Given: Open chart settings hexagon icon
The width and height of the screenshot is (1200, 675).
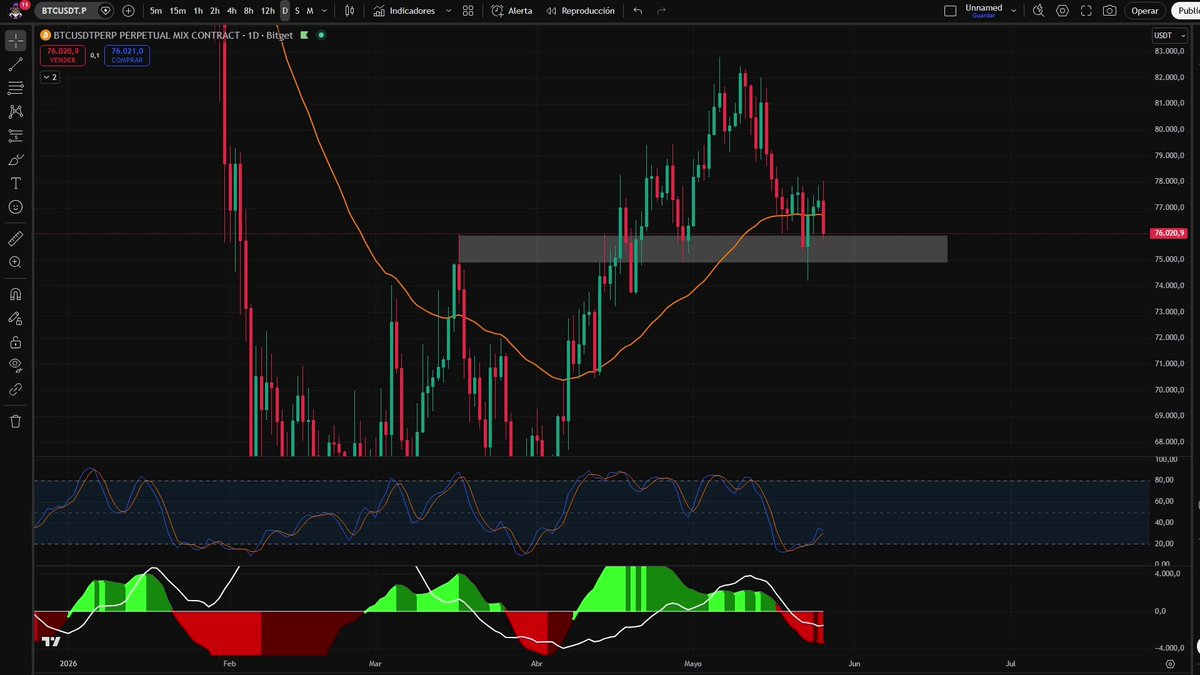Looking at the screenshot, I should (x=1062, y=11).
